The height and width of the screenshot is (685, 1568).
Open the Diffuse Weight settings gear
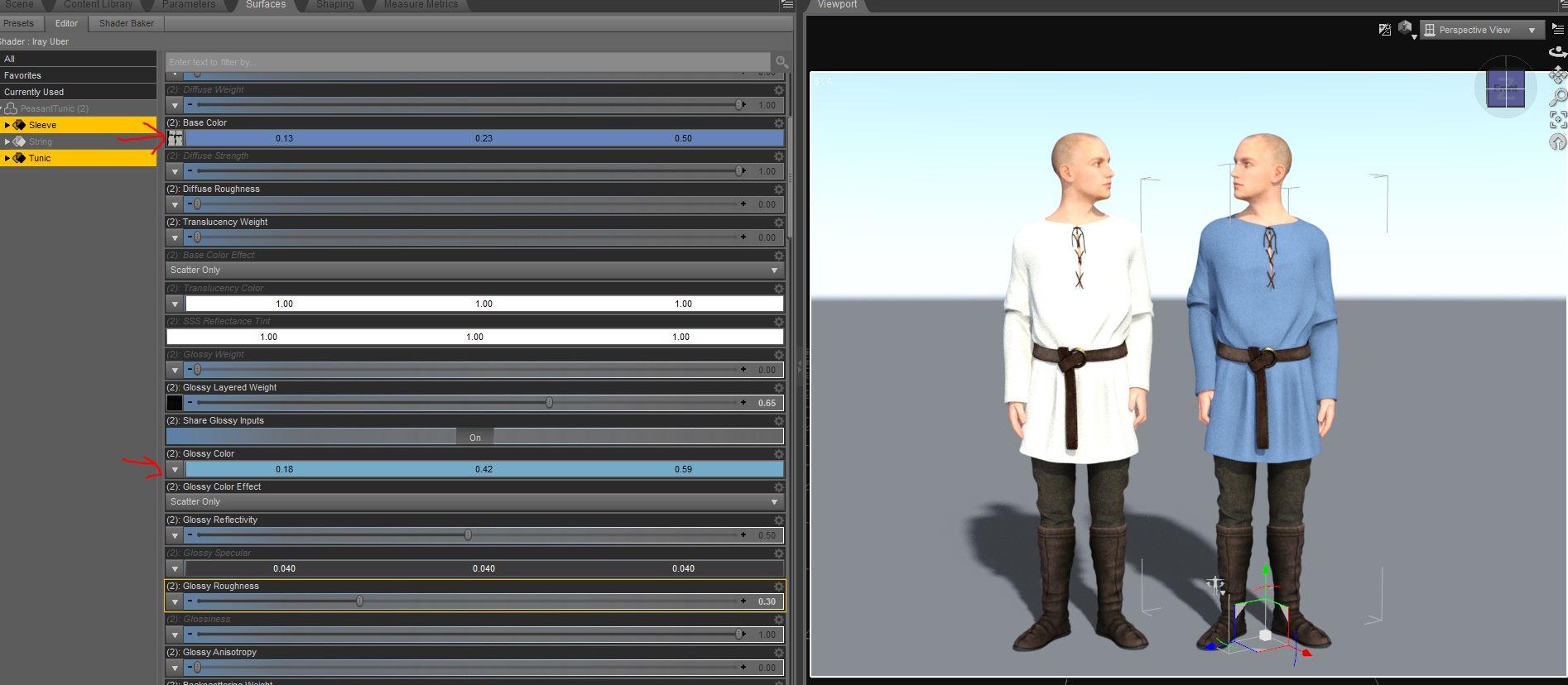778,90
